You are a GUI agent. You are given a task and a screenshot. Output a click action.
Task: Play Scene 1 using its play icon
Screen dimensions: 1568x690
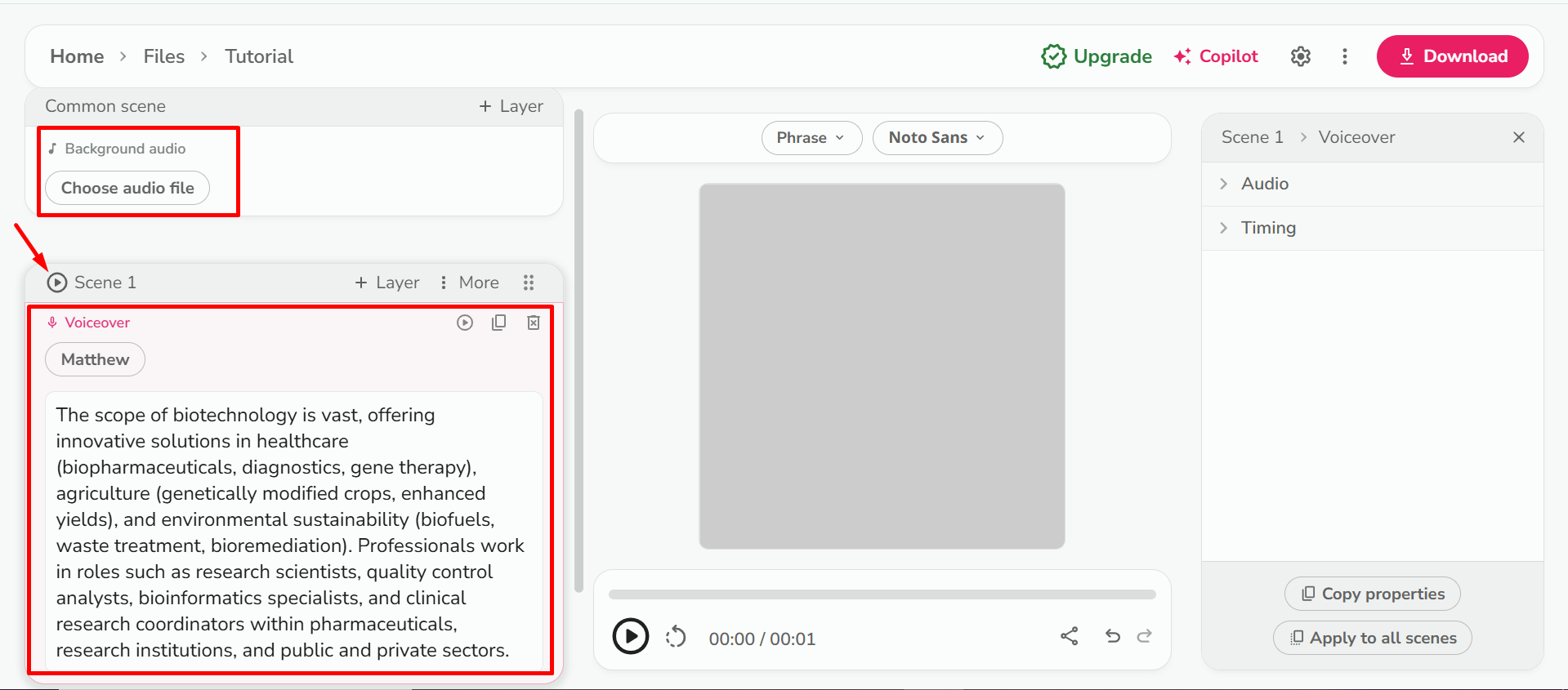click(57, 283)
